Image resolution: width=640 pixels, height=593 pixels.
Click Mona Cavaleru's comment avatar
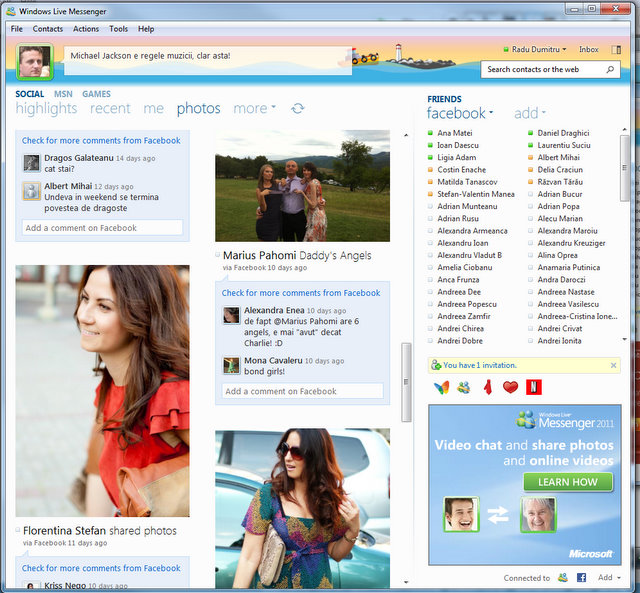(x=231, y=365)
